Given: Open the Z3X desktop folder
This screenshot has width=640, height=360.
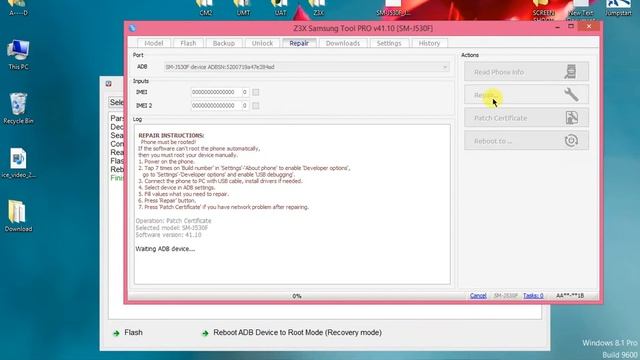Looking at the screenshot, I should [318, 7].
